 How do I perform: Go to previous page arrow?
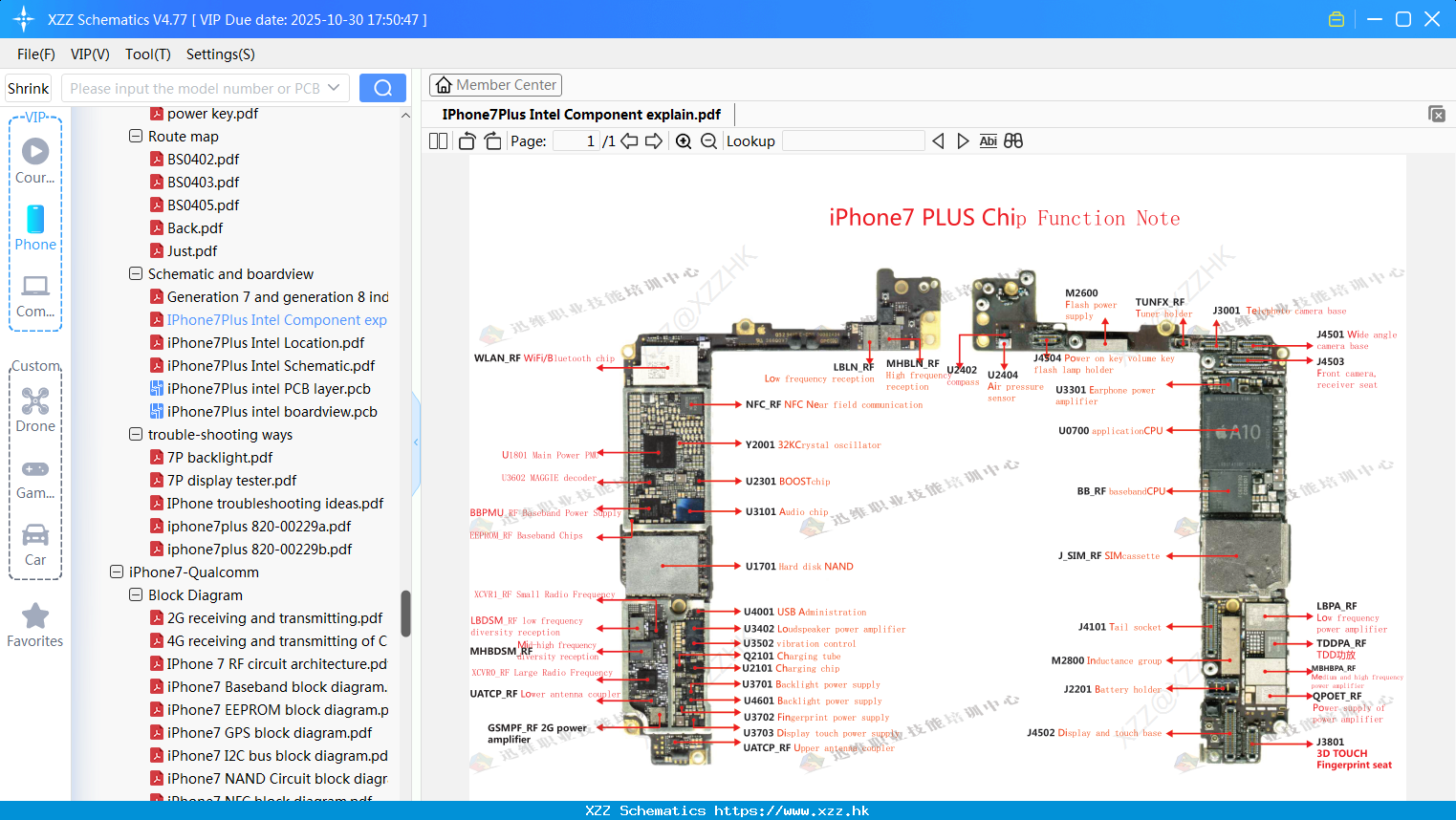click(x=629, y=141)
